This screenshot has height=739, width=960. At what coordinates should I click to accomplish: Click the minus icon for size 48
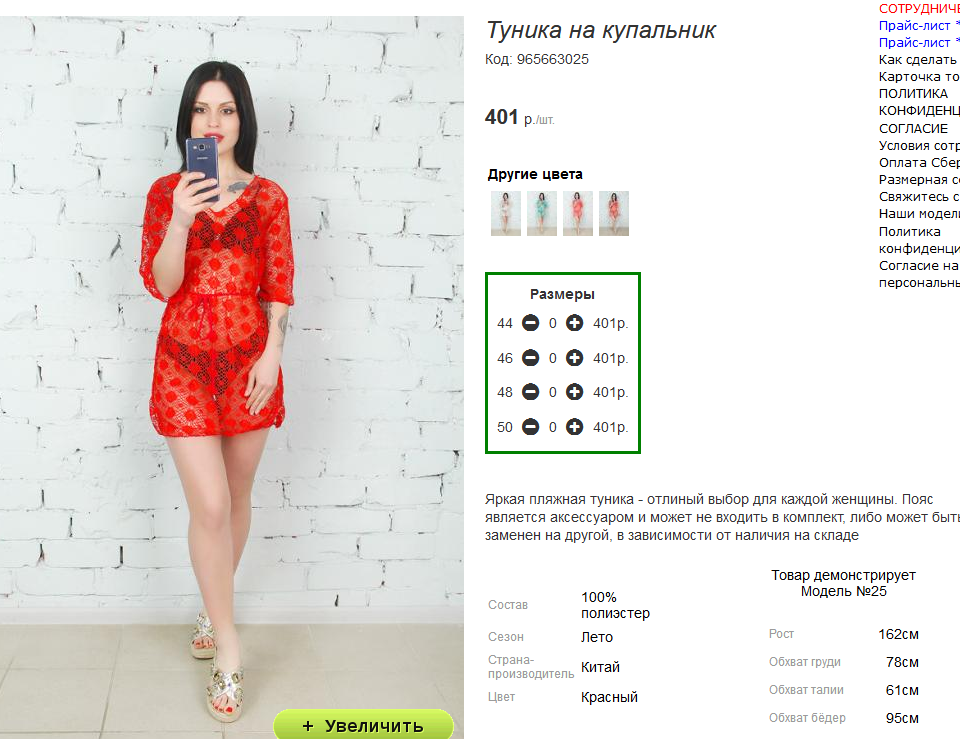[x=530, y=392]
